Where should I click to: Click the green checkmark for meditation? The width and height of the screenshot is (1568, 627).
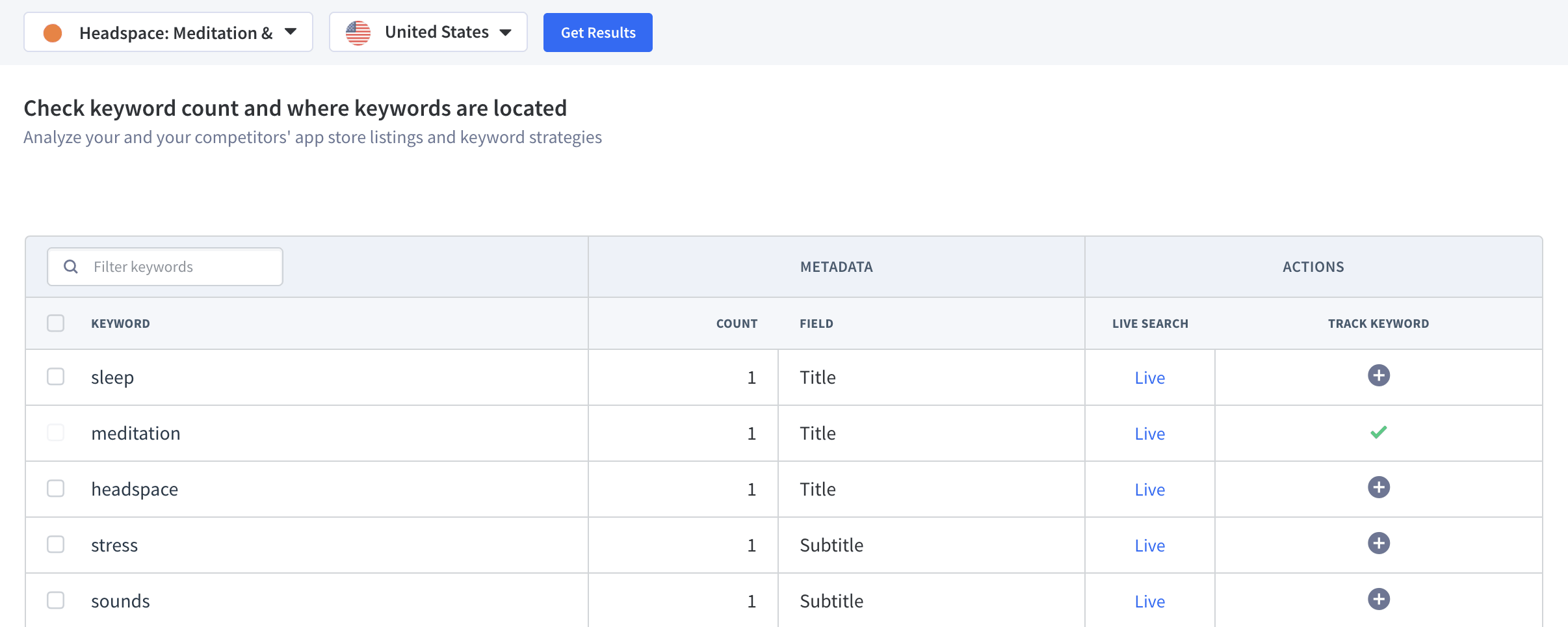[1378, 432]
